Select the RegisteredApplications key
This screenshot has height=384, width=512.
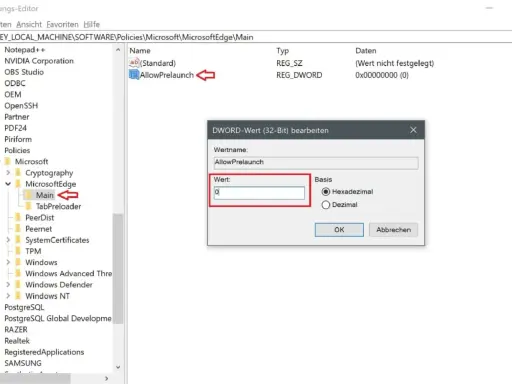point(44,352)
